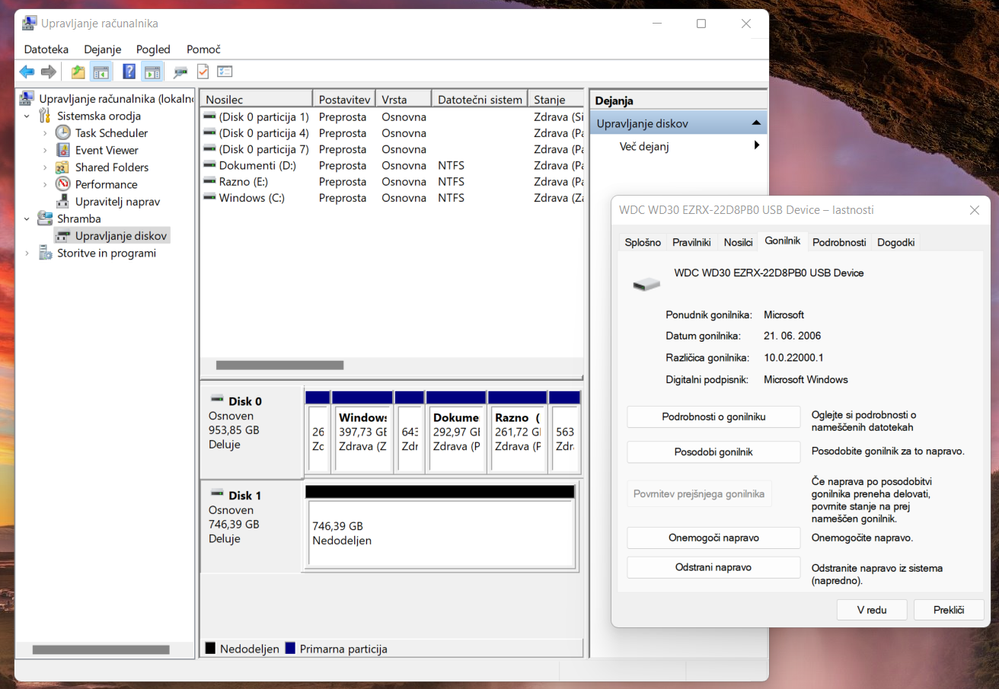Click the Posodobi gonilnik button

[x=713, y=452]
